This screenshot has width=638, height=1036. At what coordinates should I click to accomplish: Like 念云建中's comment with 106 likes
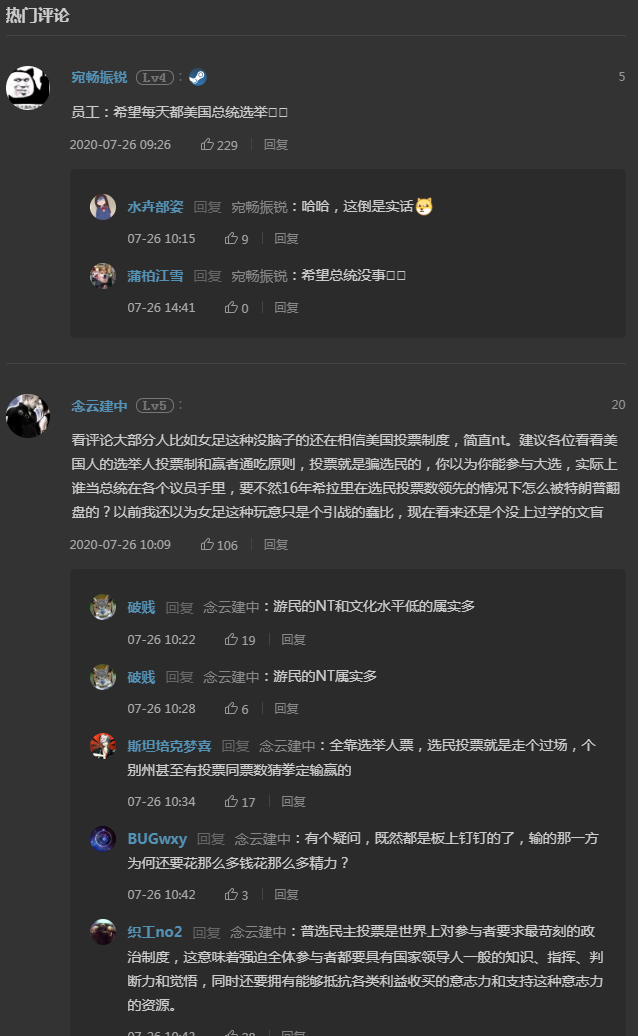coord(208,545)
